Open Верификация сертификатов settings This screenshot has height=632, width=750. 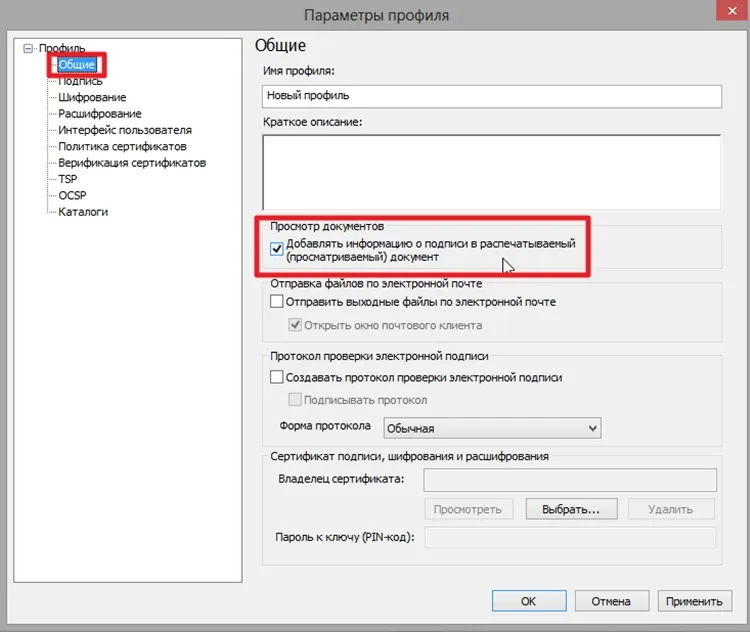point(132,162)
